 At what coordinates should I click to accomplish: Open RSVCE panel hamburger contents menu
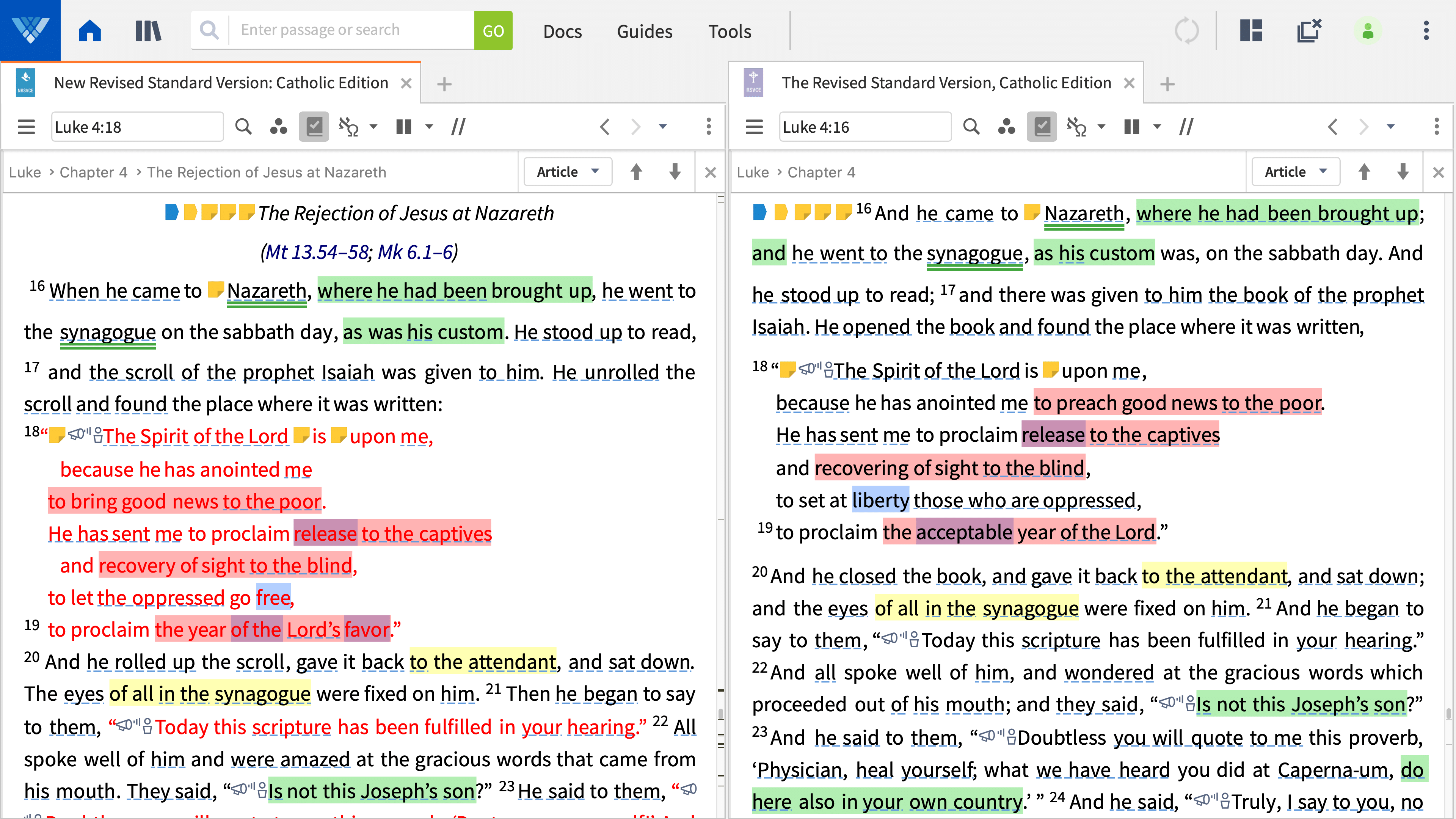[754, 127]
